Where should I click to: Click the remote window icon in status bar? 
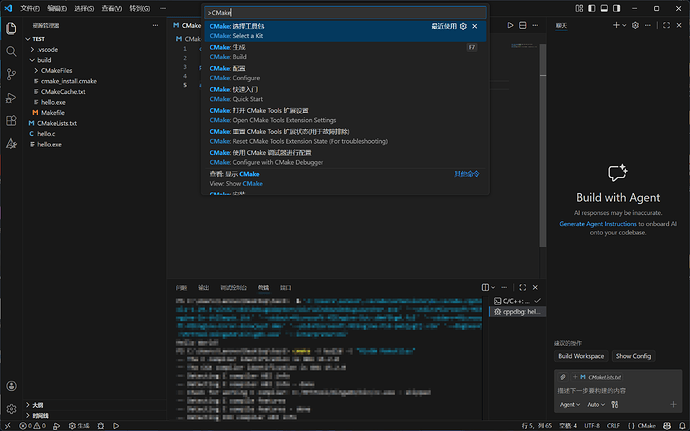coord(7,426)
